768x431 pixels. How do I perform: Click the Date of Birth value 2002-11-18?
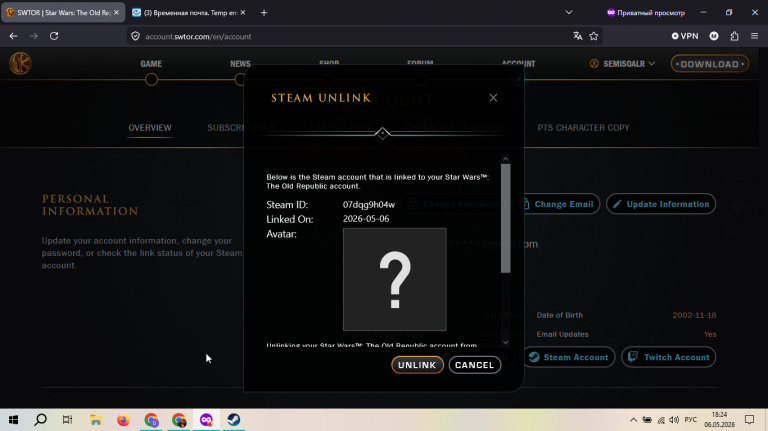pyautogui.click(x=694, y=315)
